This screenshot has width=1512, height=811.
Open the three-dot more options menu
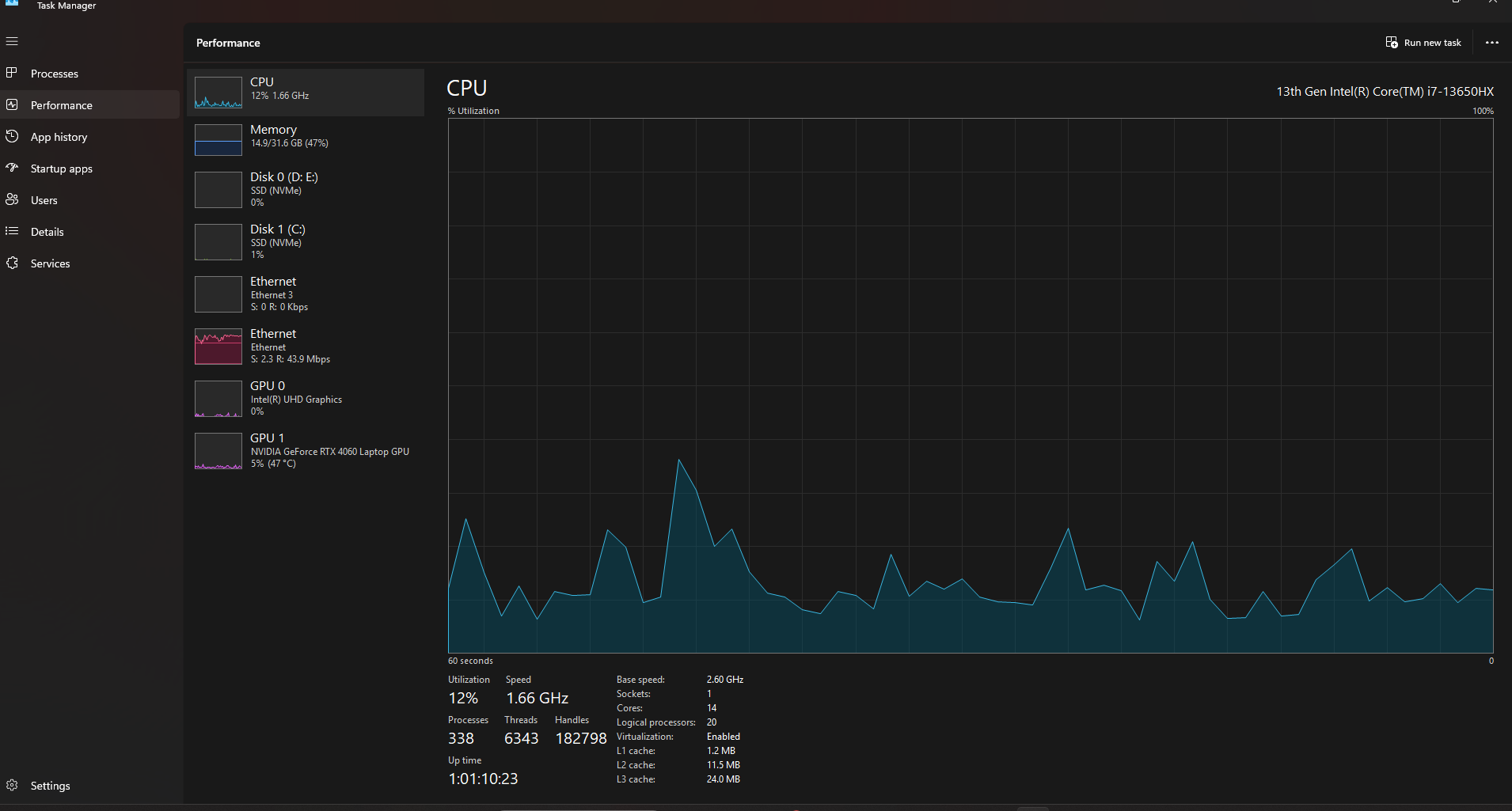point(1492,43)
